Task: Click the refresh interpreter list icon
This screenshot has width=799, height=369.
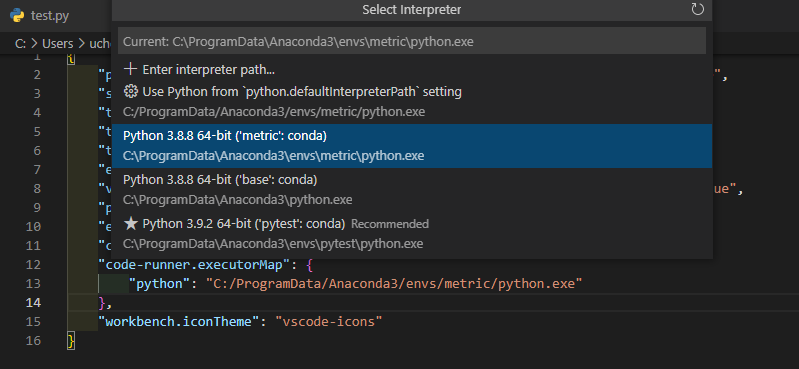Action: pos(698,9)
